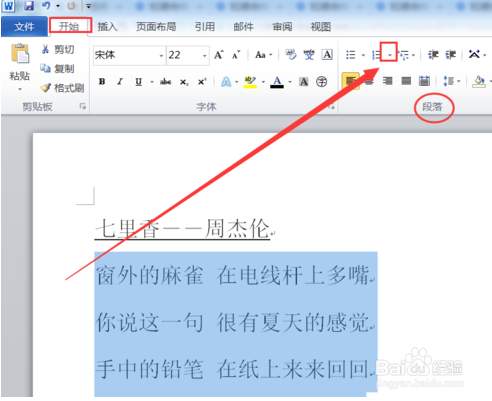Open the Bullets library dropdown arrow
Screen dimensions: 492x401
(x=363, y=55)
